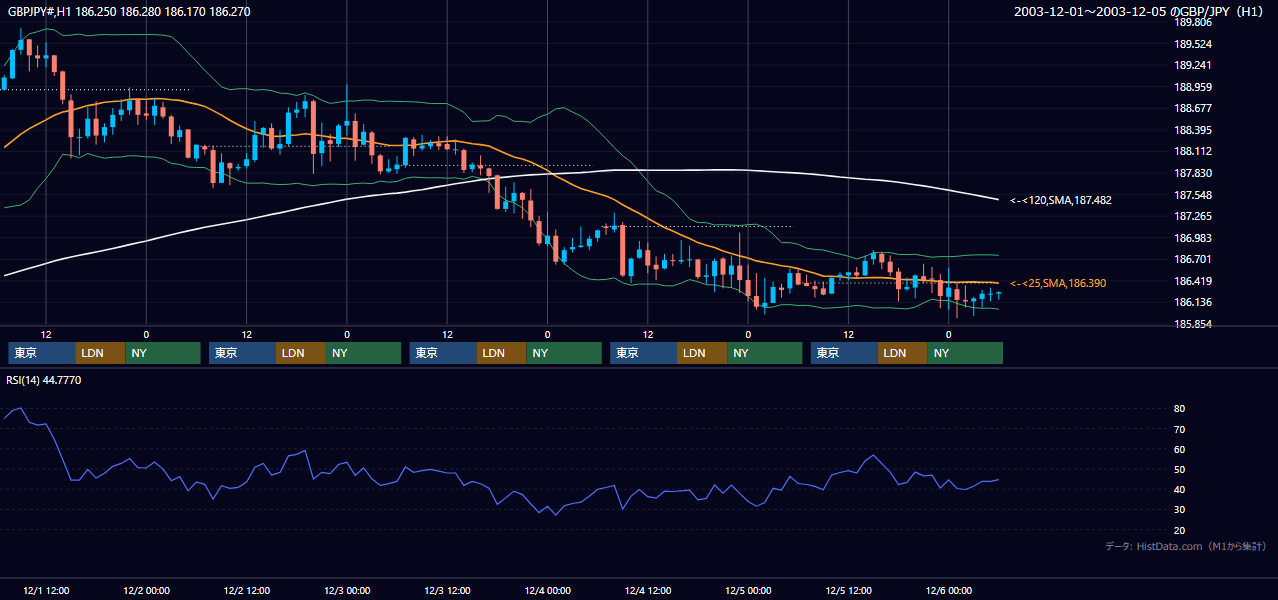Click the NY session block for 12/1
1278x600 pixels.
163,353
